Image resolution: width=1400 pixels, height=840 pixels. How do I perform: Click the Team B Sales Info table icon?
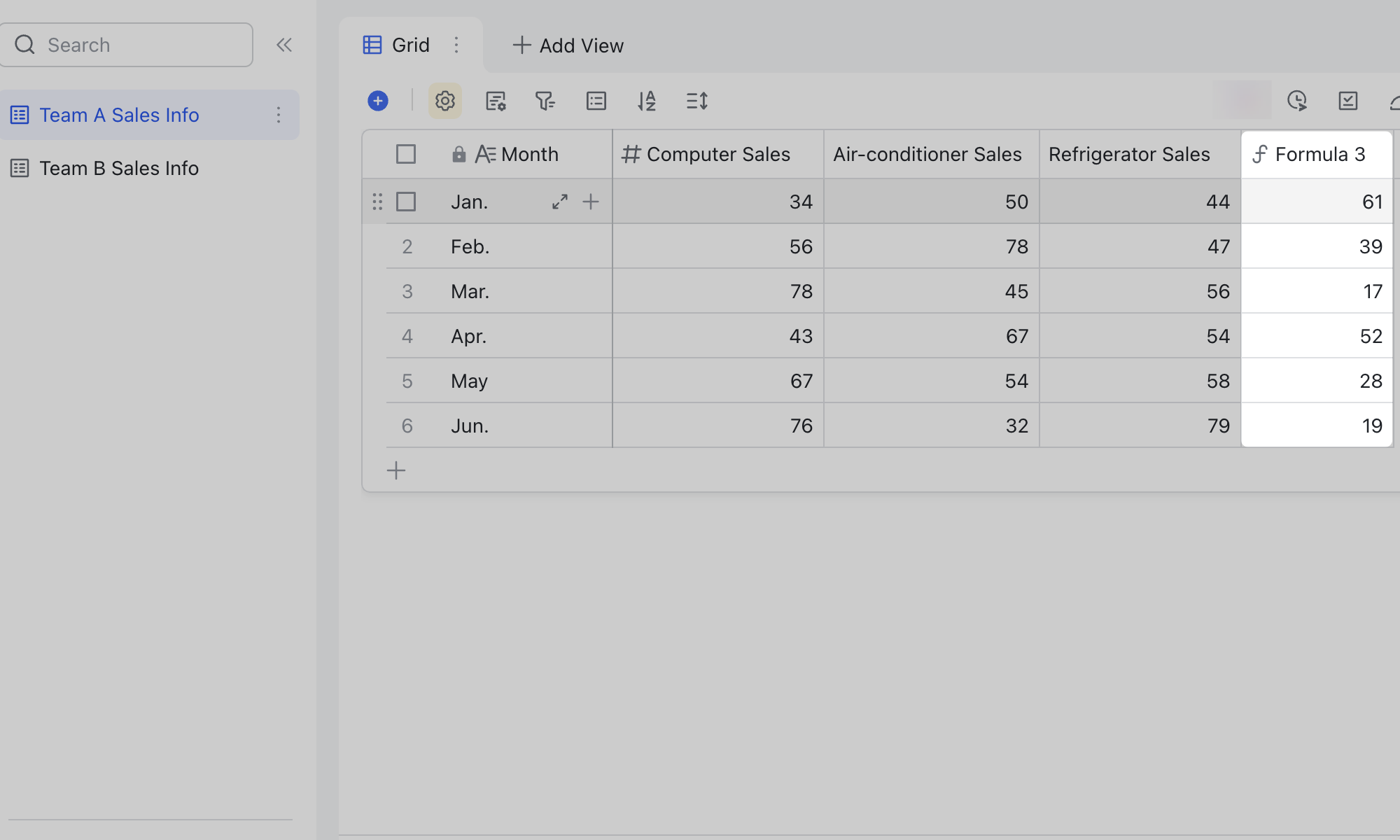coord(20,168)
